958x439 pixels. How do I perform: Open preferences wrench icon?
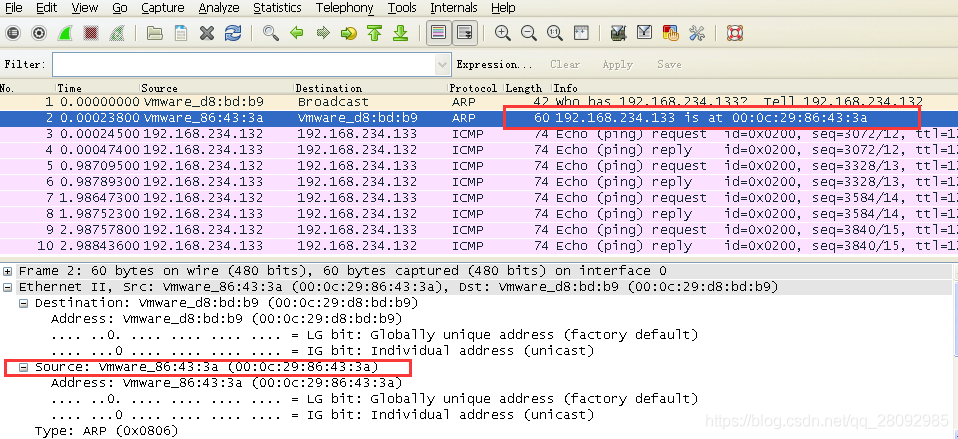(697, 33)
